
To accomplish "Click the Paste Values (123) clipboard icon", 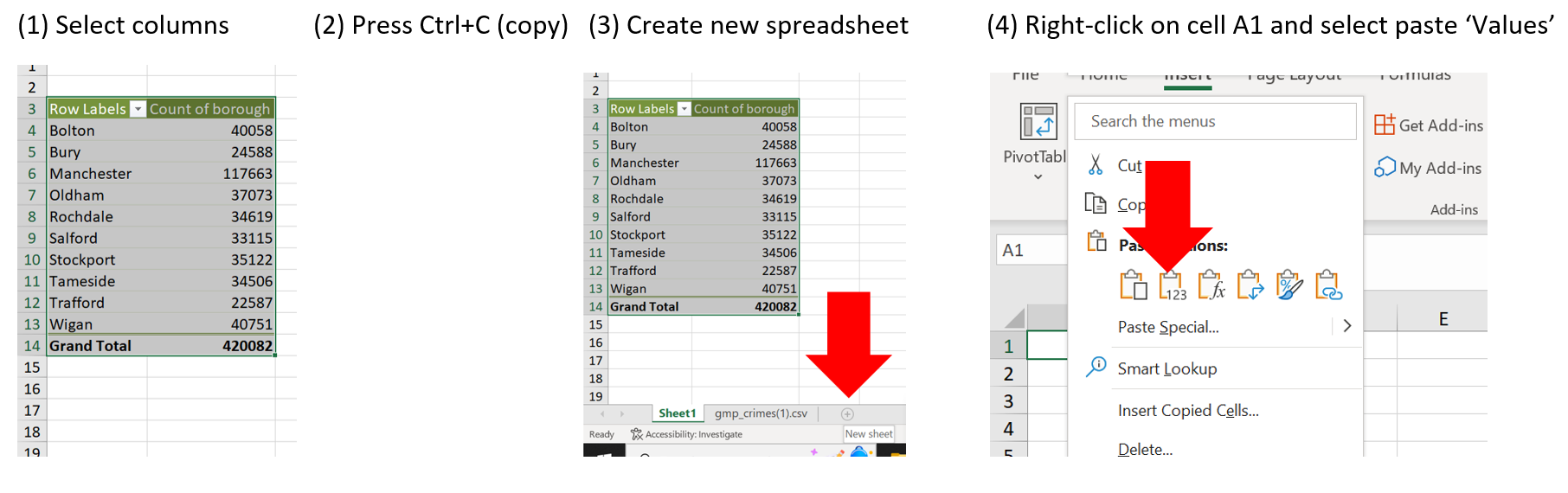I will [x=1172, y=285].
